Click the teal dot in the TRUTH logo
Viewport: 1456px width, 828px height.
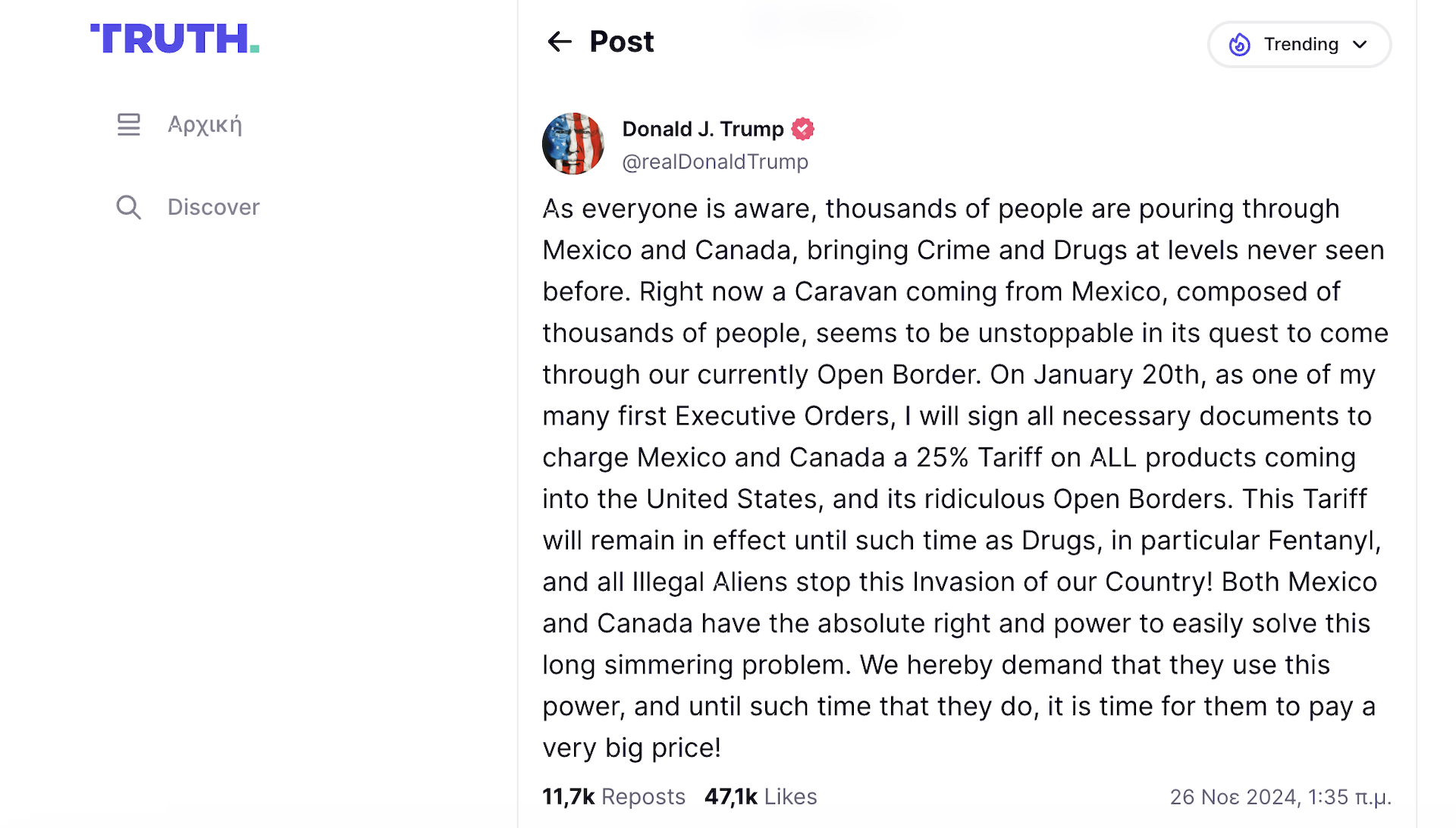255,49
